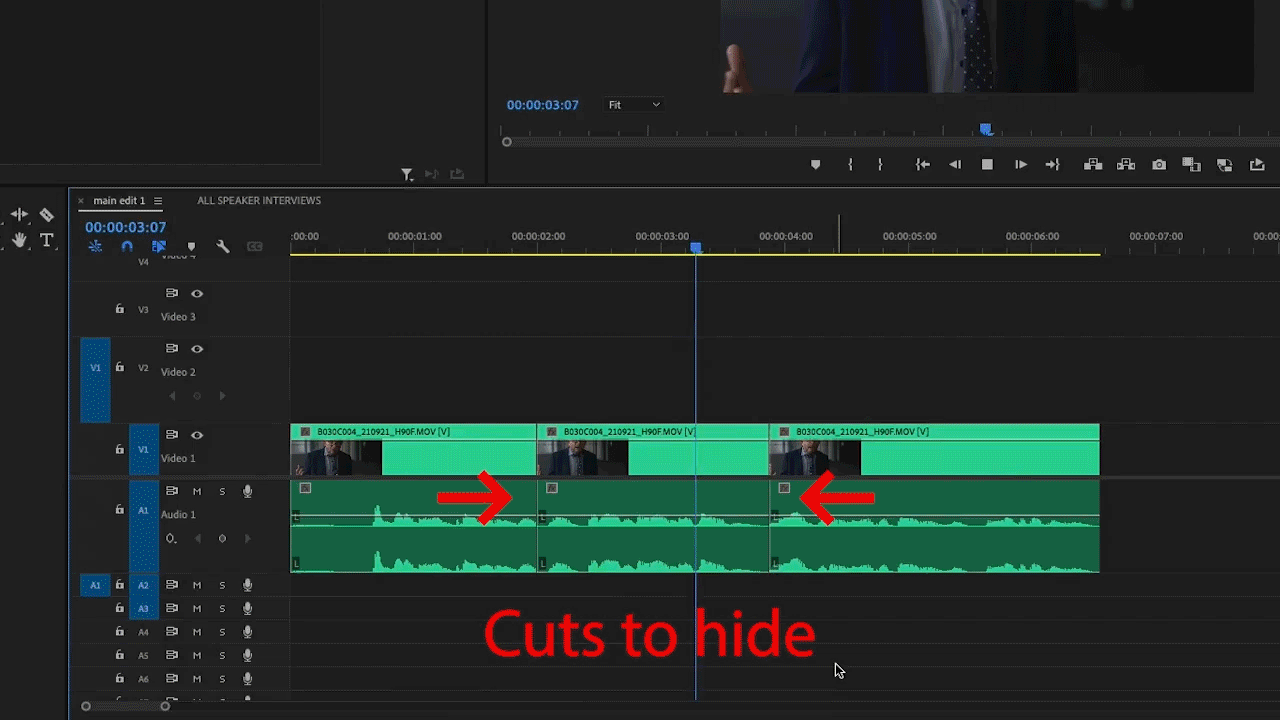
Task: Hide the Video 2 track output
Action: pyautogui.click(x=197, y=349)
